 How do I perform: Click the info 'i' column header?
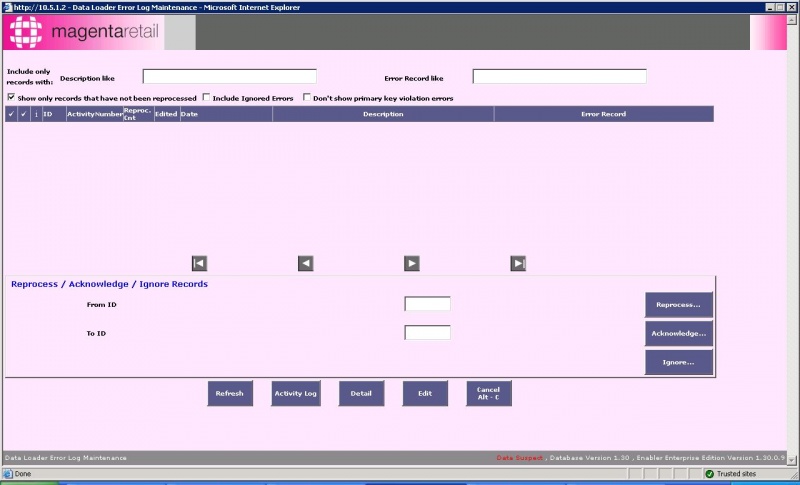(36, 114)
